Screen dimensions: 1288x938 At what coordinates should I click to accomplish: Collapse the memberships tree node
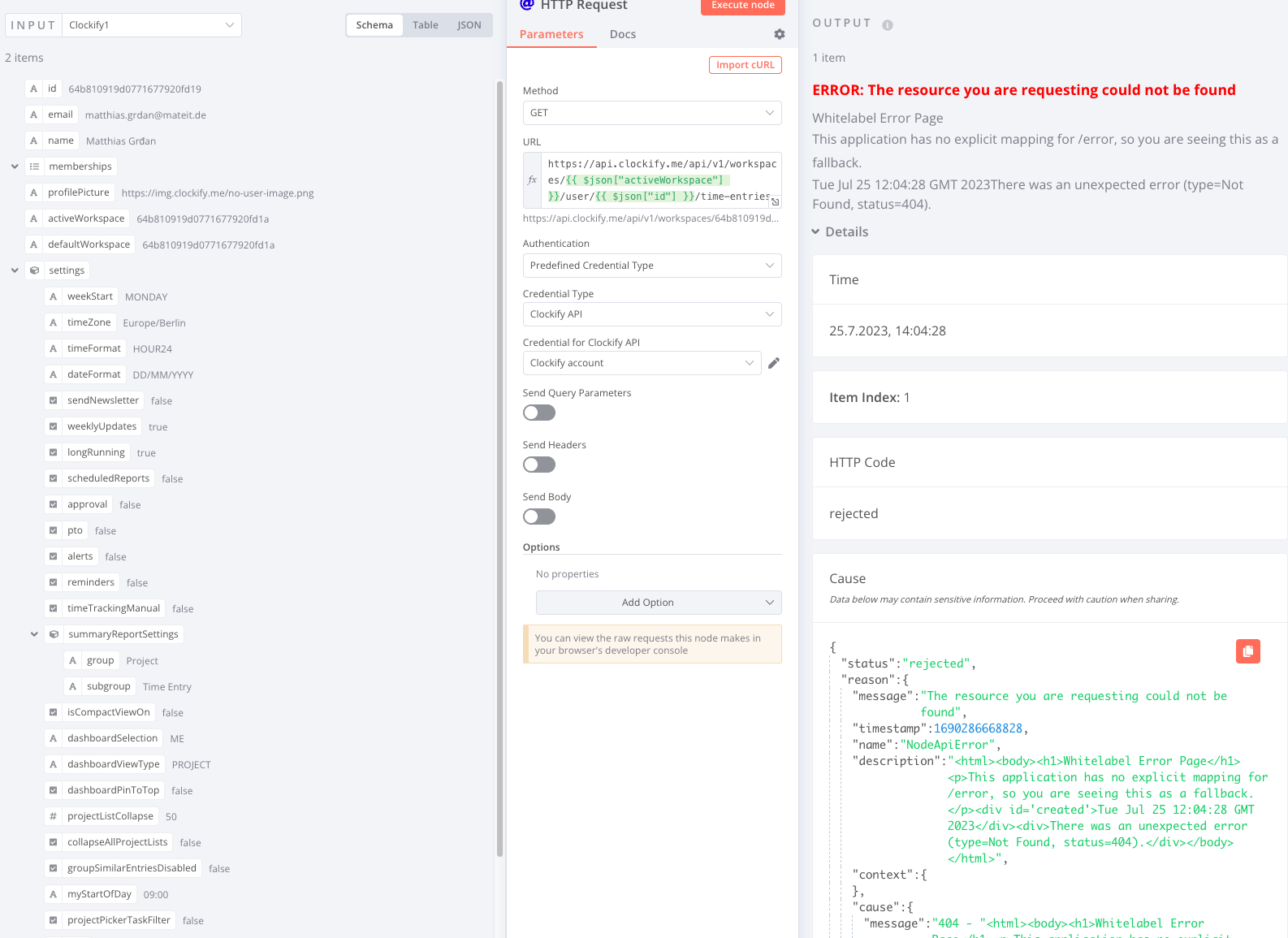(15, 166)
